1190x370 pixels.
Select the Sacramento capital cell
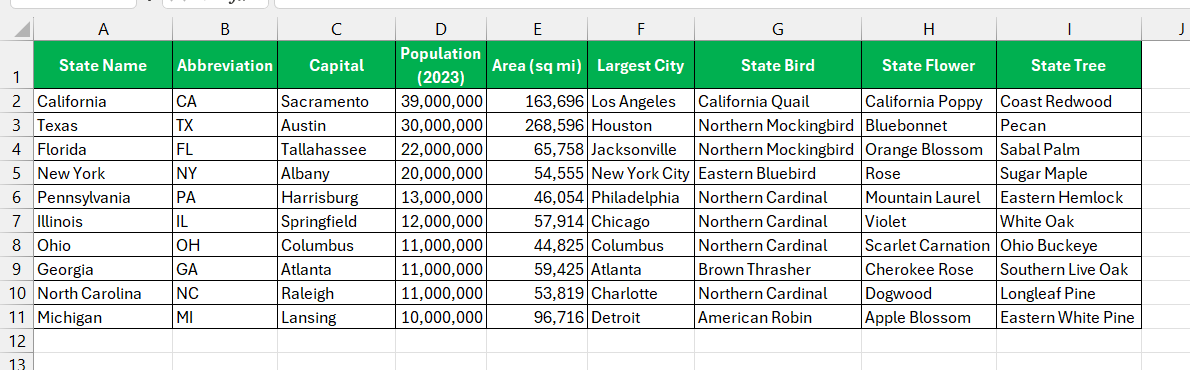click(x=336, y=101)
